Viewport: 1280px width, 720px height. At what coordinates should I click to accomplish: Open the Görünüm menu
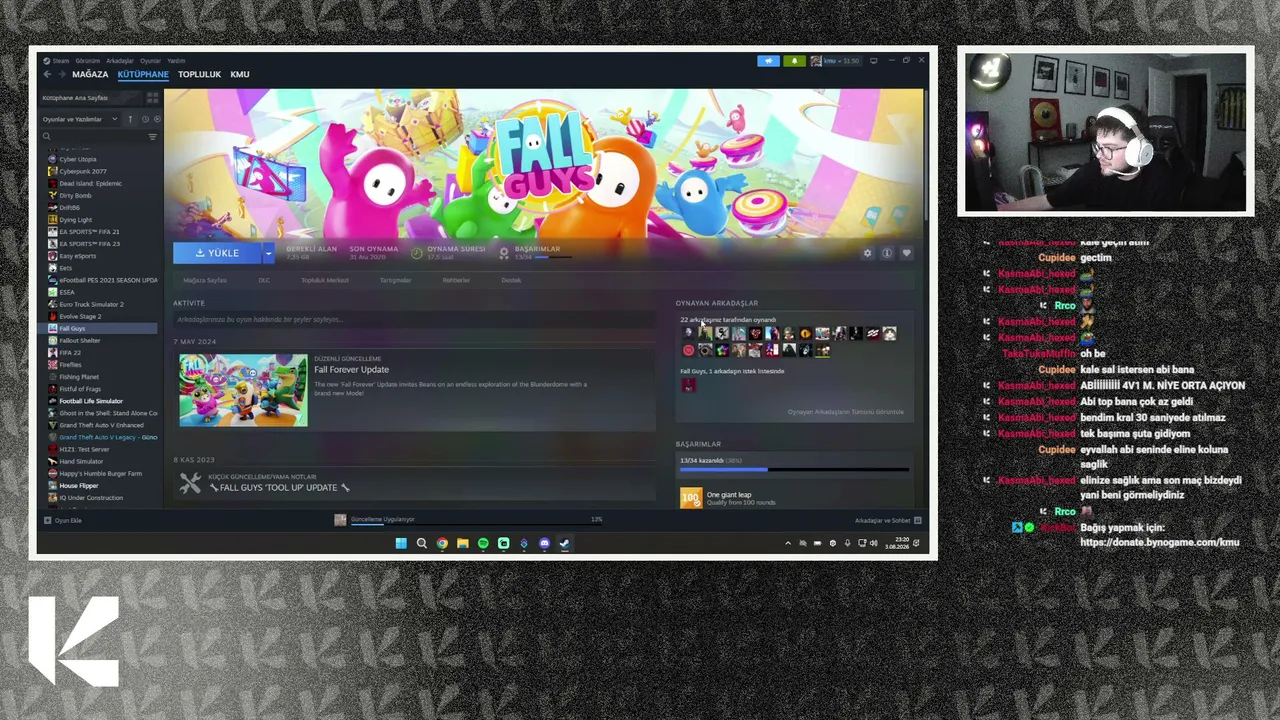pos(88,61)
